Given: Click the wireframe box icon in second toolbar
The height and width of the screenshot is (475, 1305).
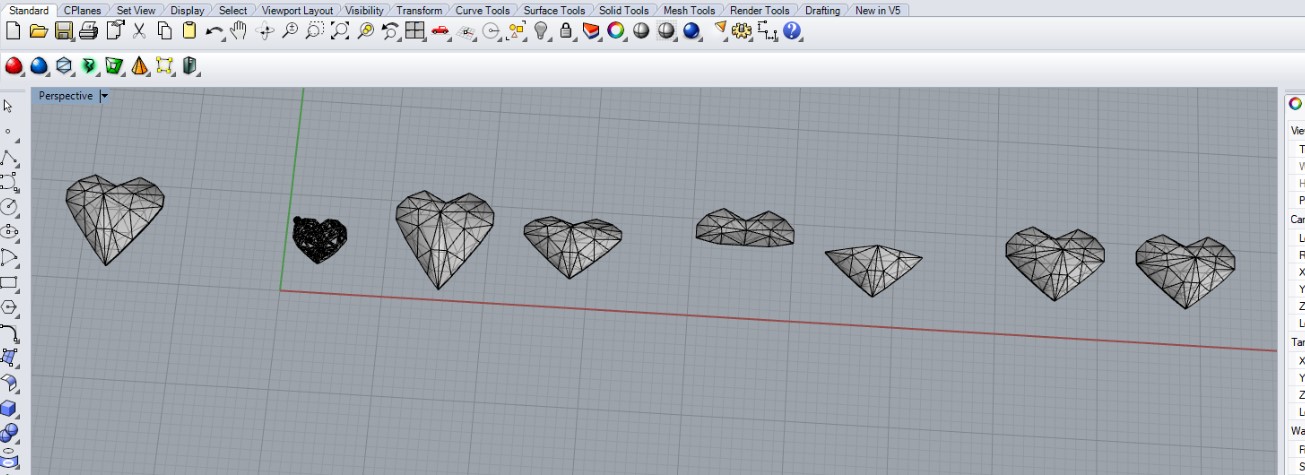Looking at the screenshot, I should point(64,66).
